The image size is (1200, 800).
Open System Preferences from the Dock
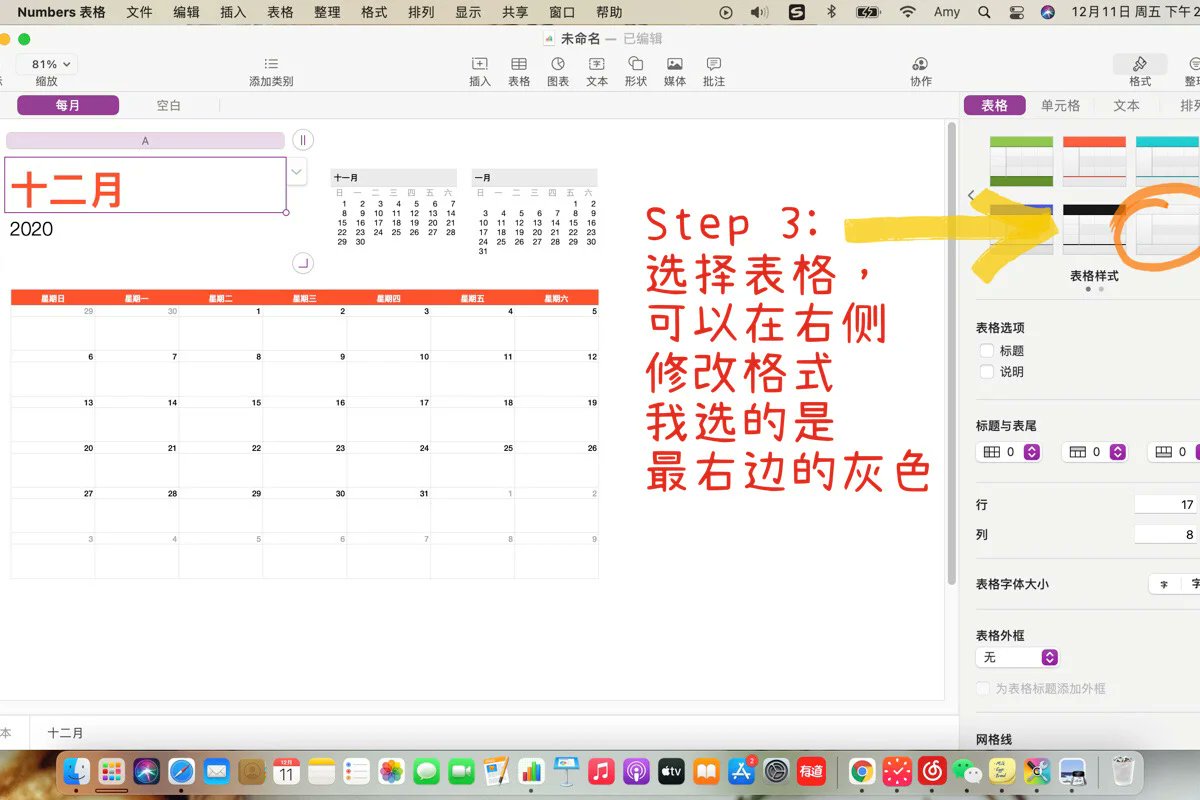[x=777, y=771]
